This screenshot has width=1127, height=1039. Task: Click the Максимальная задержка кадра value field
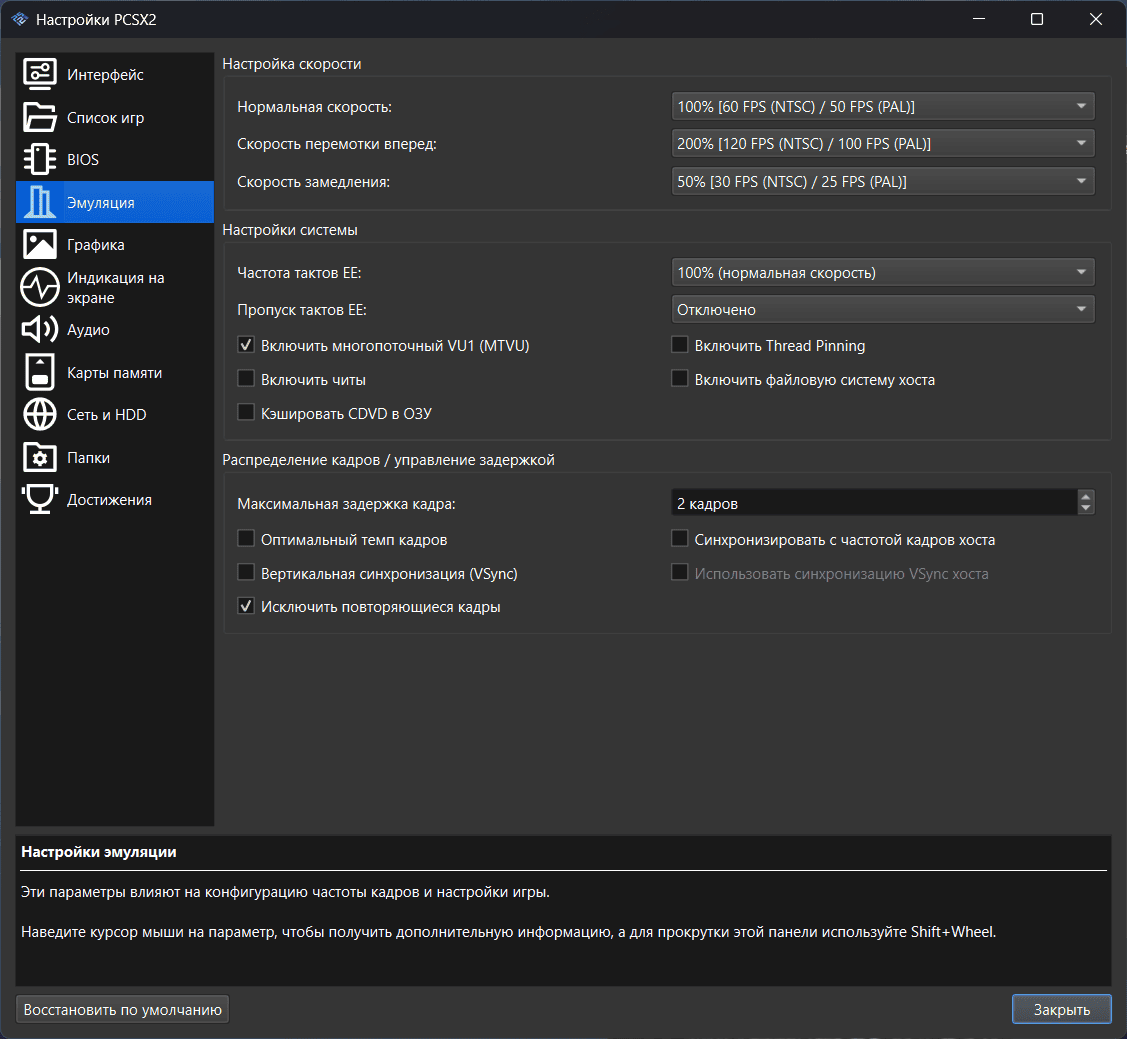[x=874, y=503]
